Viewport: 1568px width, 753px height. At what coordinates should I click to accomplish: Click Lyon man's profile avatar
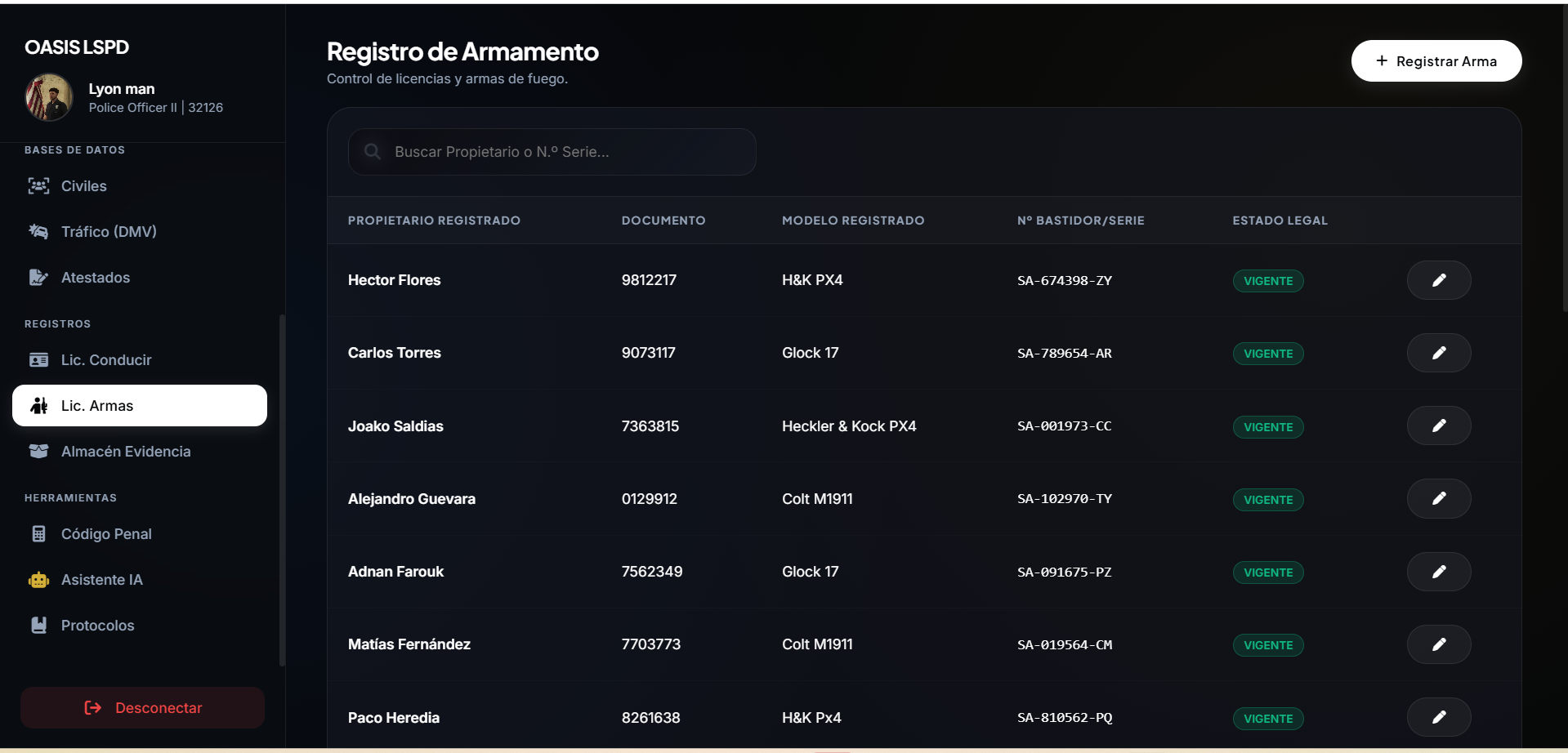pos(49,97)
